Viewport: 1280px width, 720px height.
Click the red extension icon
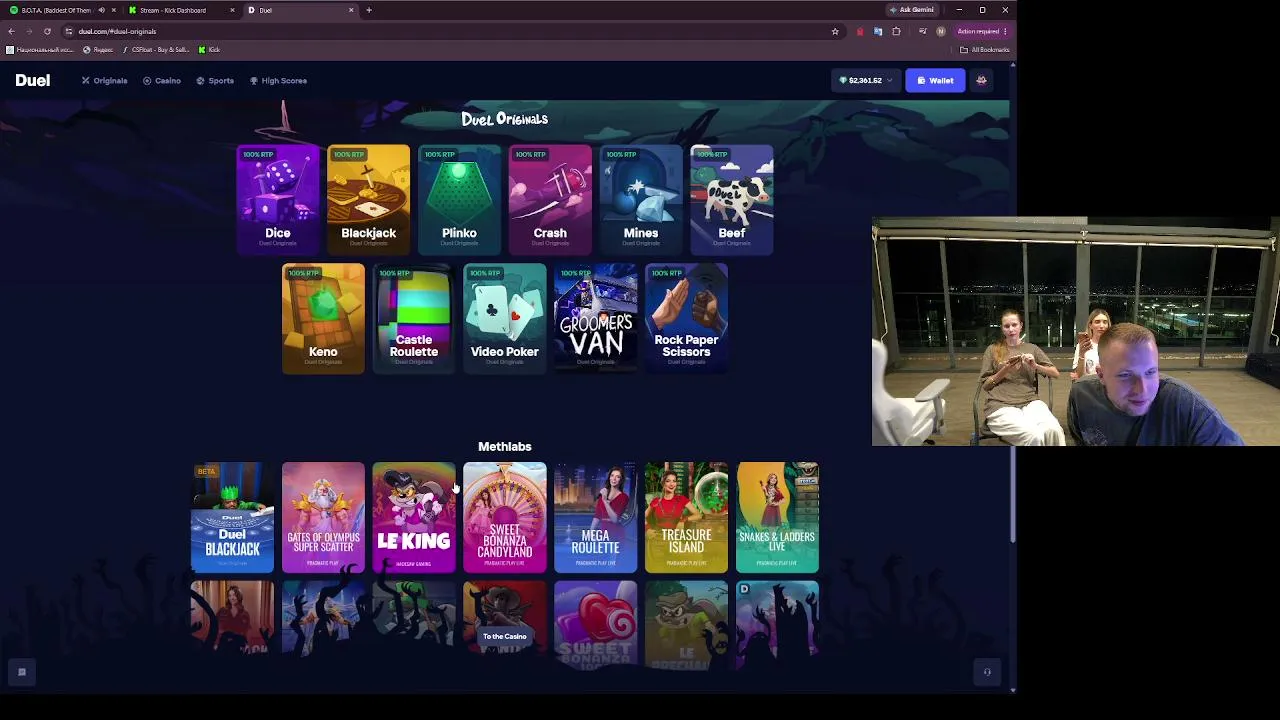pyautogui.click(x=860, y=31)
